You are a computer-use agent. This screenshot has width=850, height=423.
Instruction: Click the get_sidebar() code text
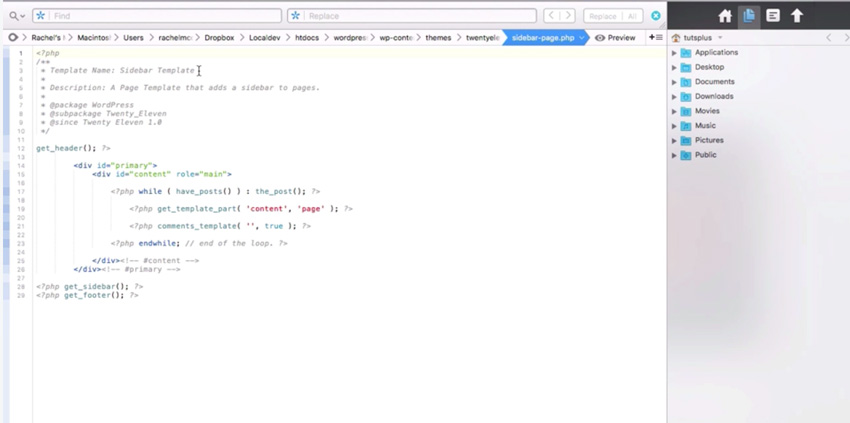click(96, 286)
